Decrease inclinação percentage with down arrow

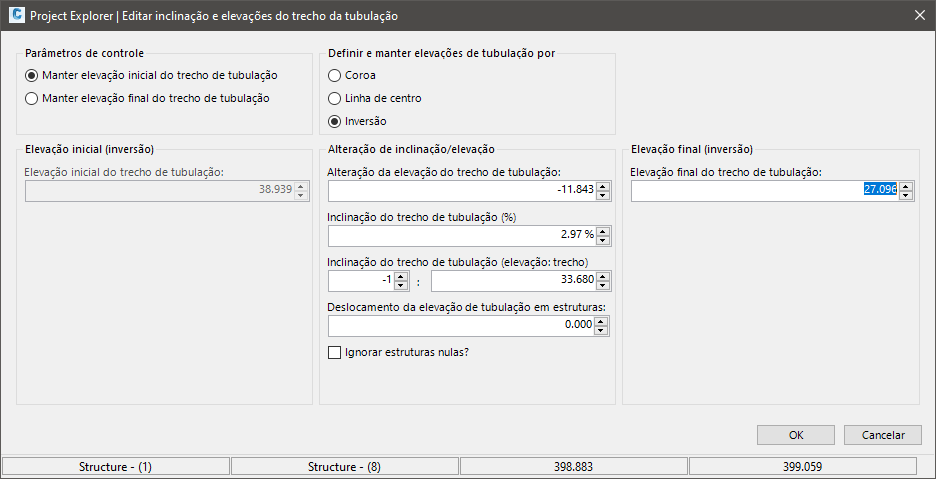603,241
